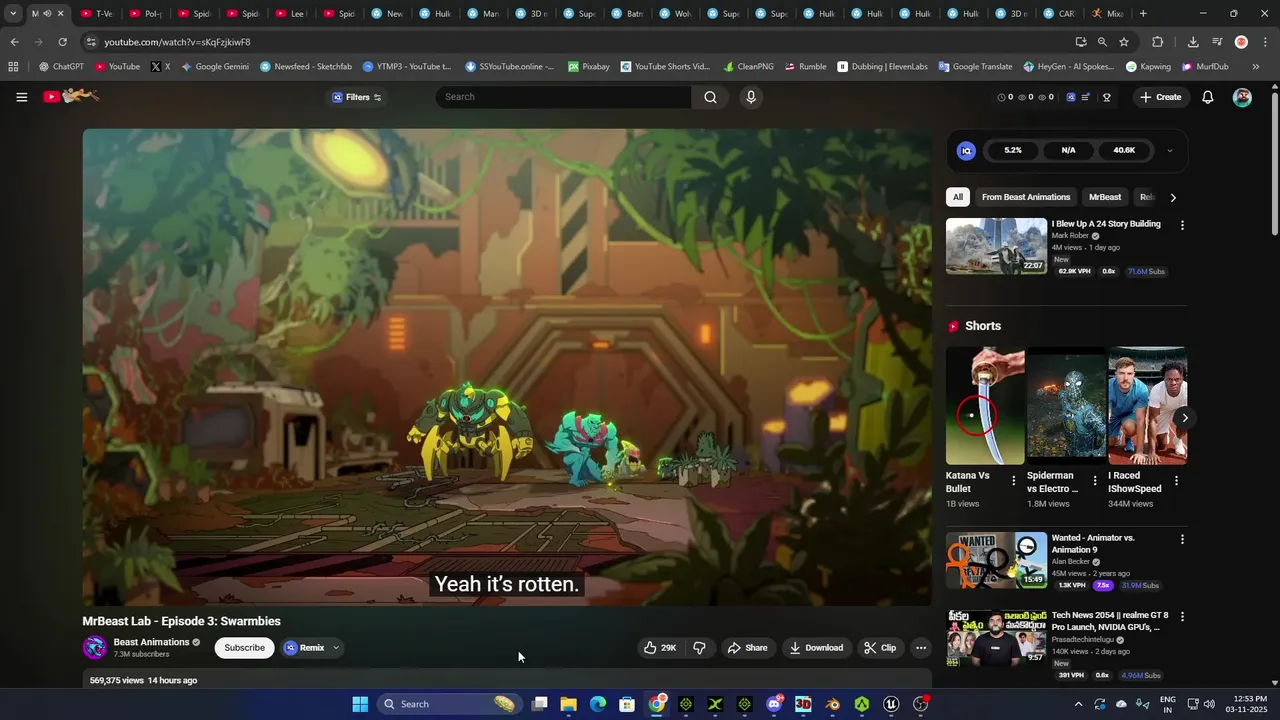Show more bookmarks with chevron
Screen dimensions: 1280x720
(1255, 67)
